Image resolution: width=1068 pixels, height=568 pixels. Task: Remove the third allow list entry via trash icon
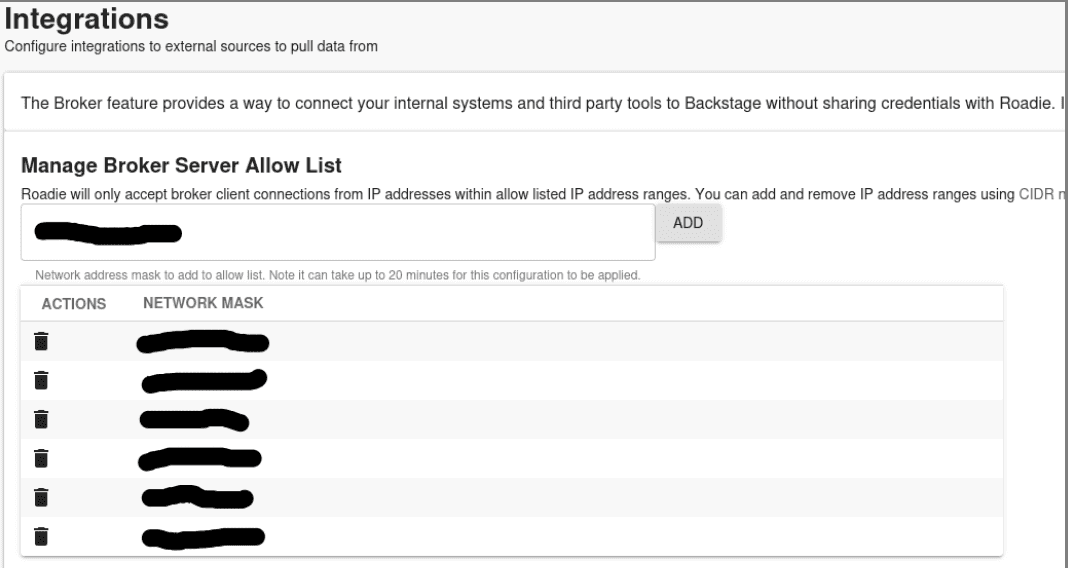coord(42,419)
